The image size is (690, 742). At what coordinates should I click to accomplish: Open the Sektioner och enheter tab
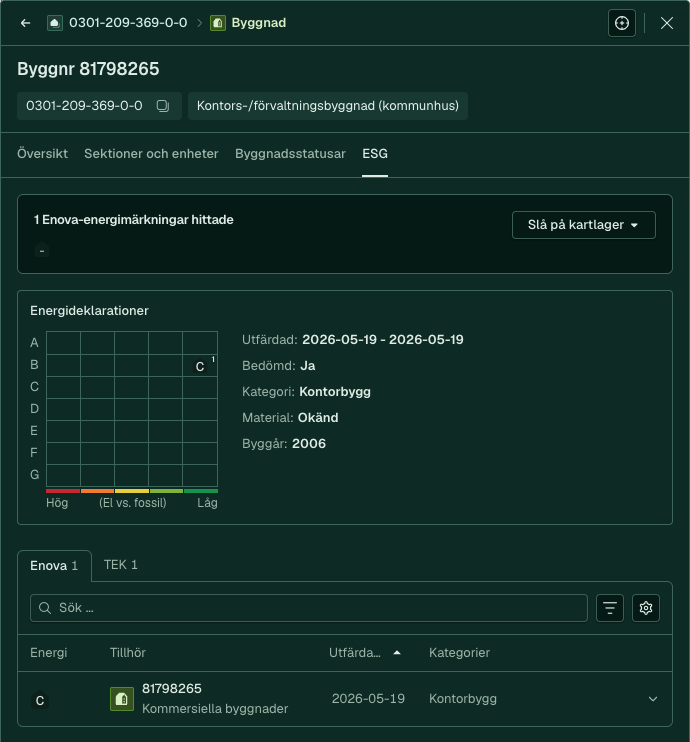coord(151,153)
